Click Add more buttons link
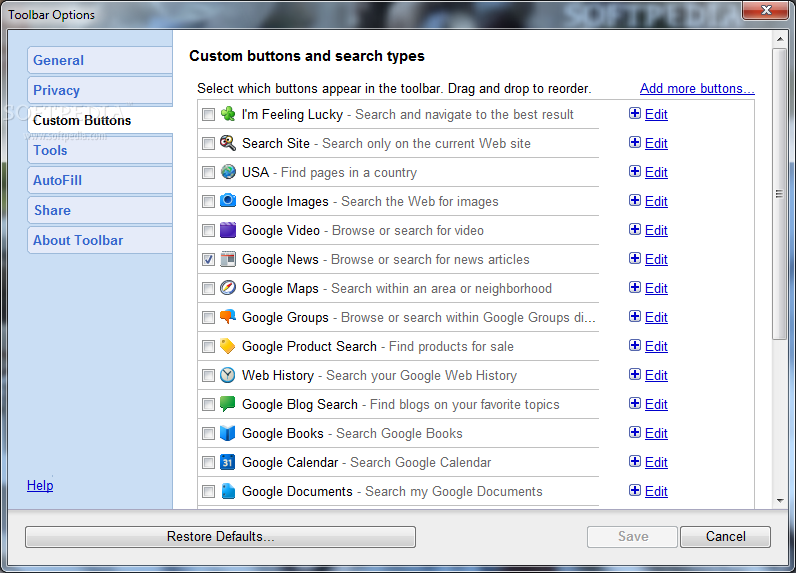The height and width of the screenshot is (573, 796). click(x=697, y=88)
